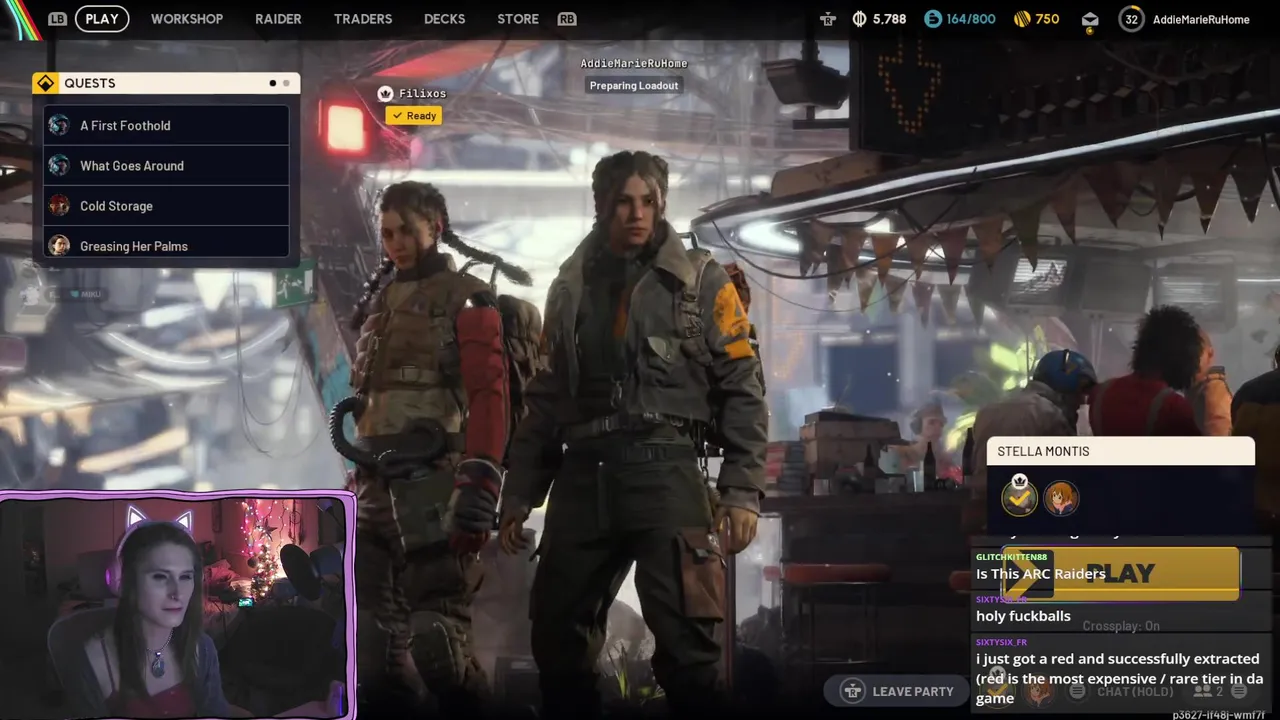
Task: Click the streamer webcam overlay
Action: 177,606
